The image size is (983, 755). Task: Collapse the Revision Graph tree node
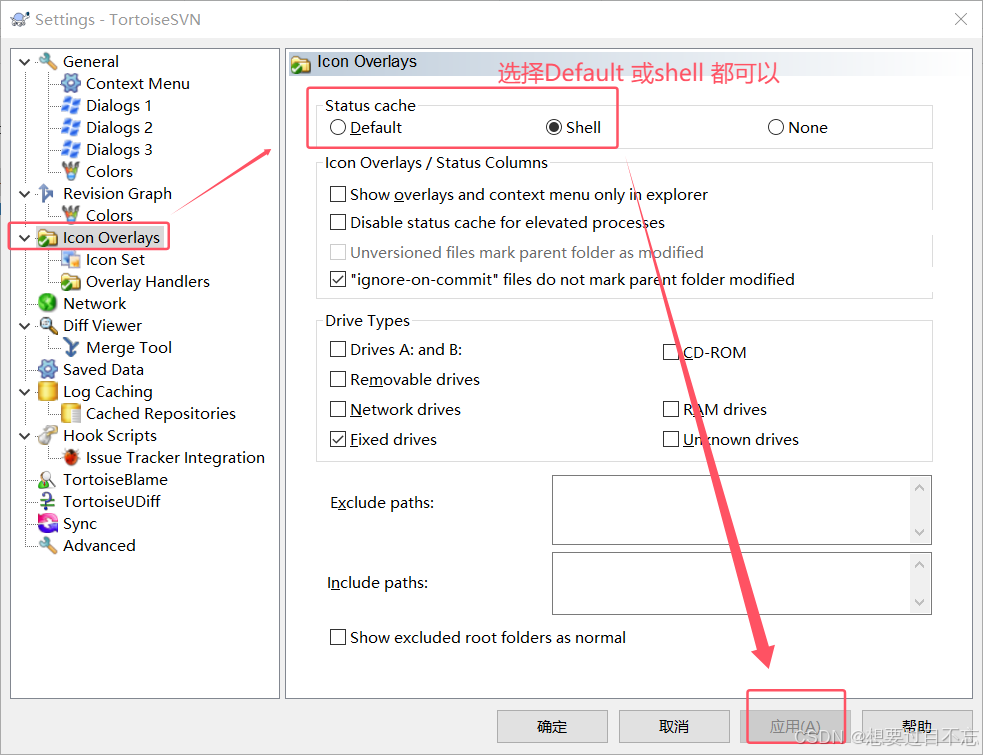(x=24, y=193)
